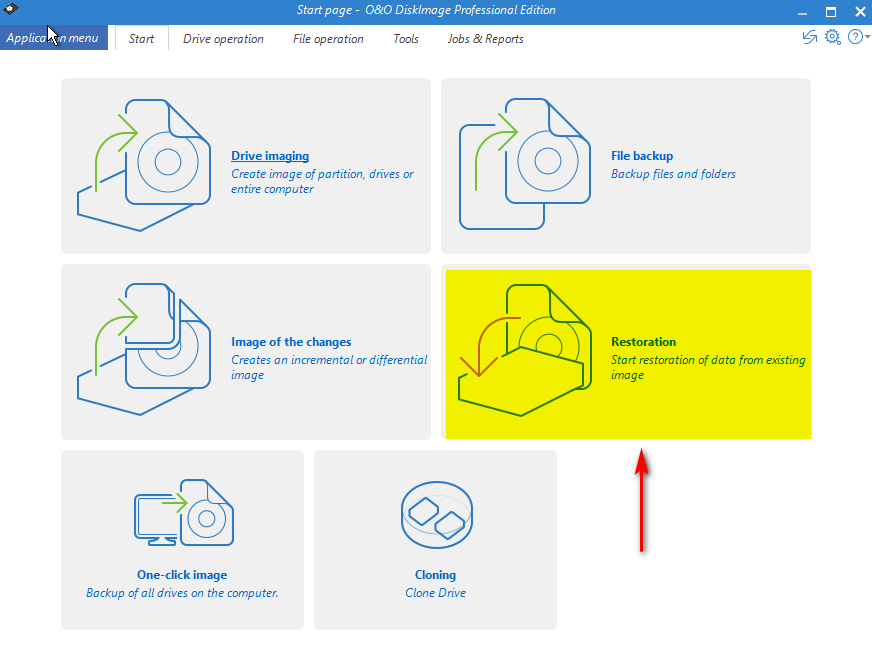Click the Drive imaging link
The height and width of the screenshot is (655, 872).
click(x=270, y=156)
